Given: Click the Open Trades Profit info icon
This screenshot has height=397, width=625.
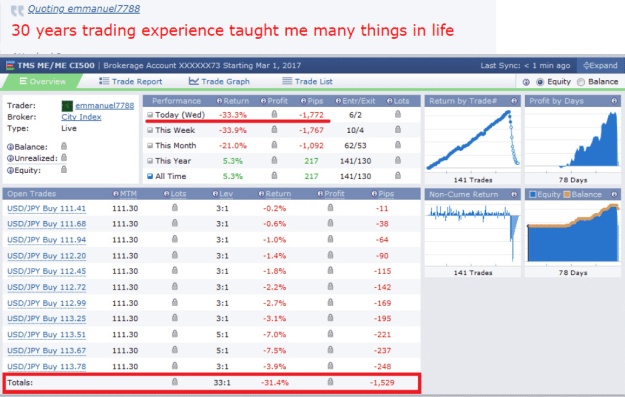Looking at the screenshot, I should pyautogui.click(x=320, y=194).
